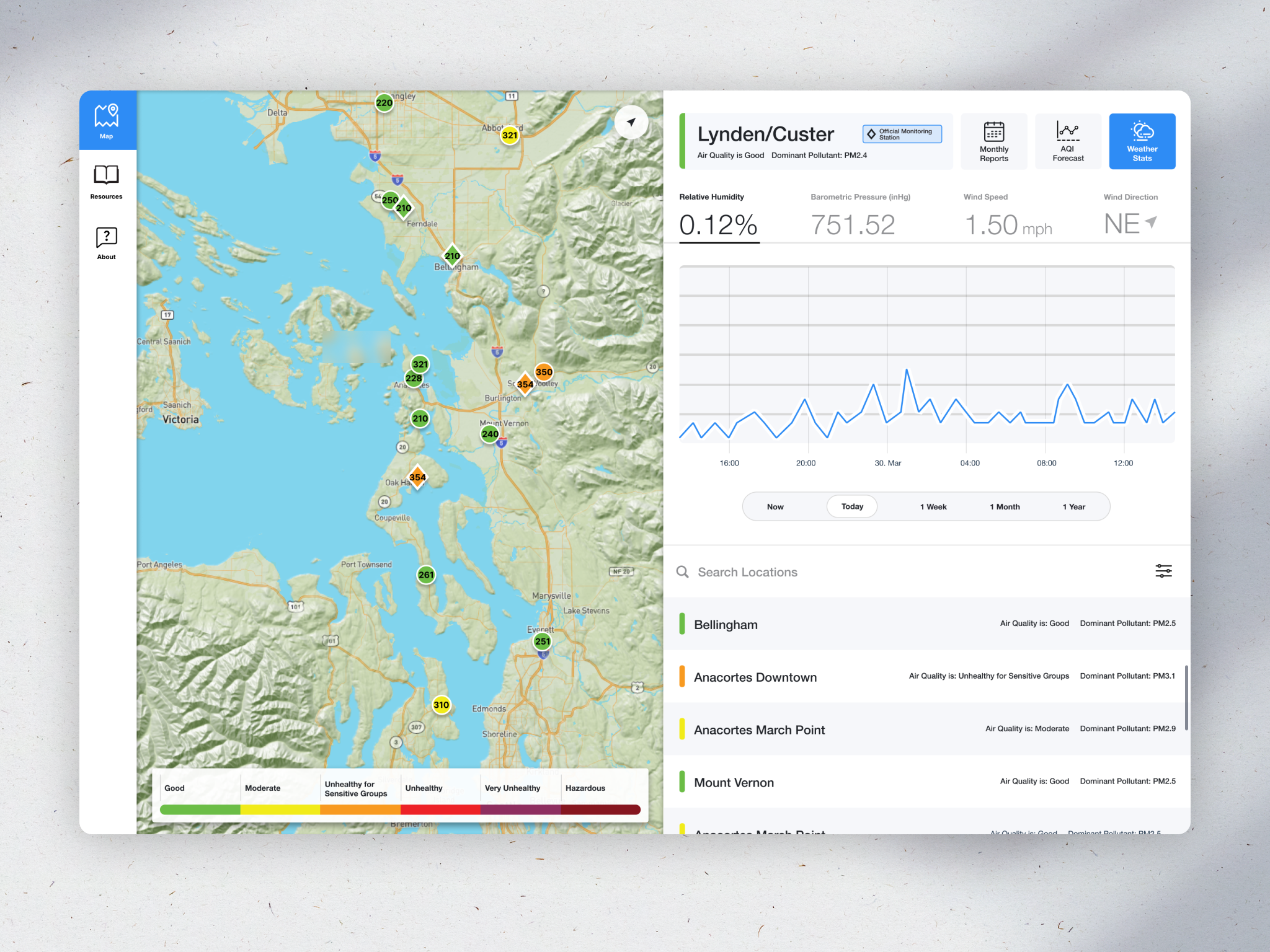
Task: Select the Wind Speed stat
Action: pos(1008,216)
